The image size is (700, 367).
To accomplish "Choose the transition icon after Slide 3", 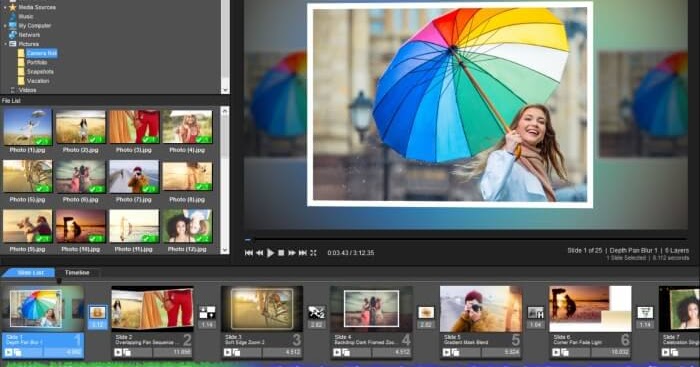I will [317, 312].
